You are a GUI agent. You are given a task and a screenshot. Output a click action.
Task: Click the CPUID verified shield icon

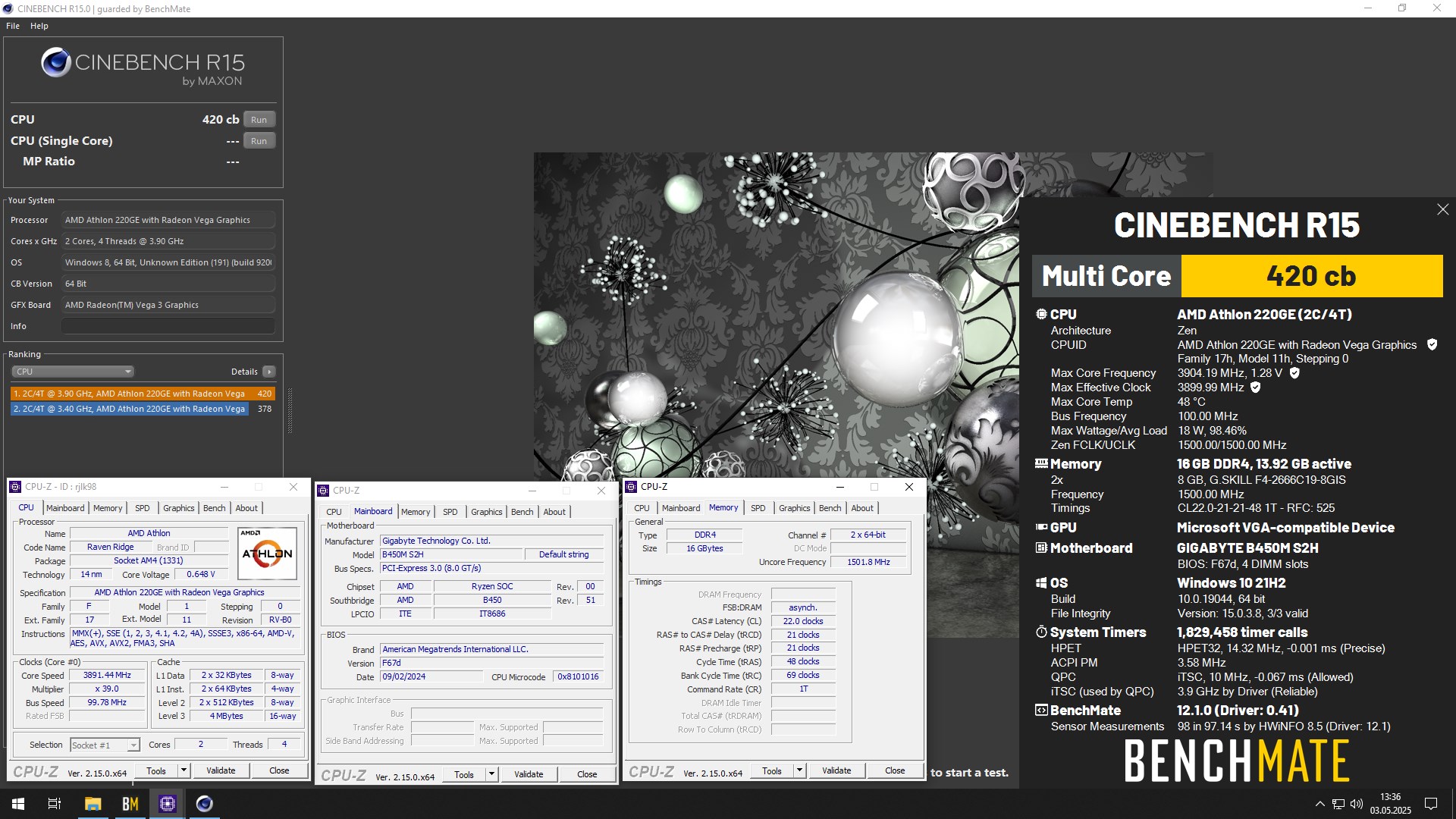(x=1432, y=344)
